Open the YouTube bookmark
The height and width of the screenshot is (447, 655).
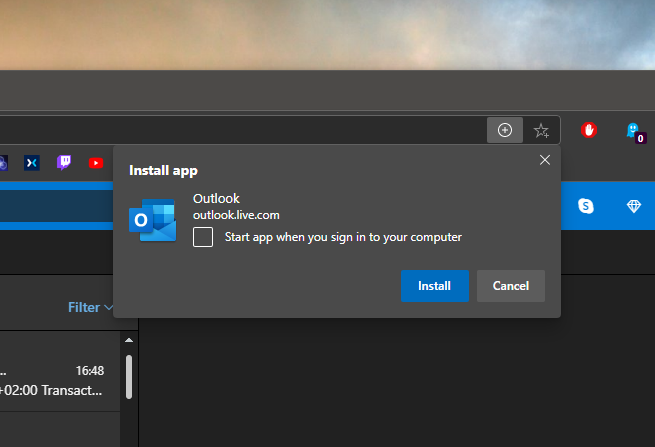[x=96, y=162]
